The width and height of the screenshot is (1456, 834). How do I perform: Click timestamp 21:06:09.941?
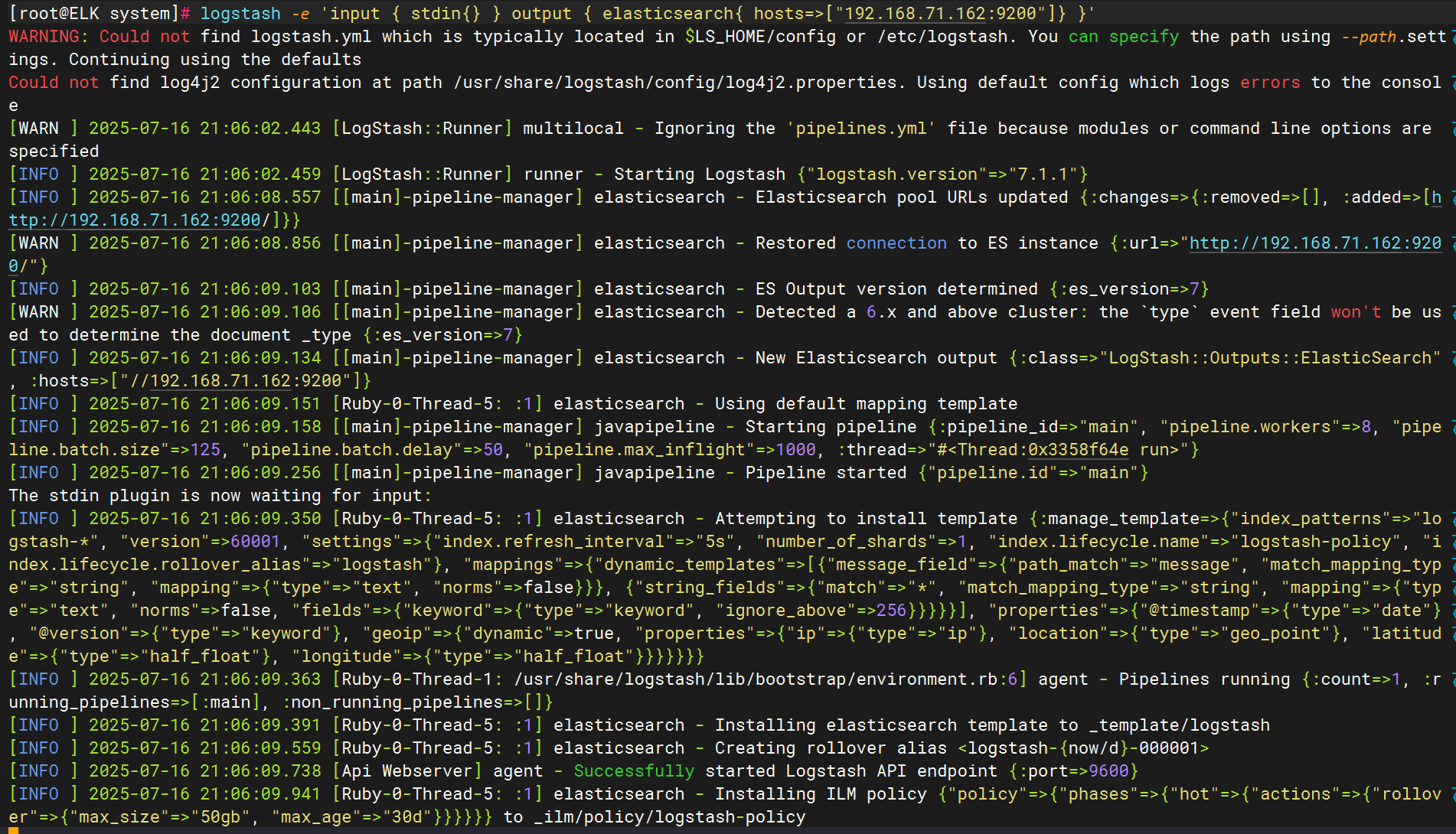[260, 794]
